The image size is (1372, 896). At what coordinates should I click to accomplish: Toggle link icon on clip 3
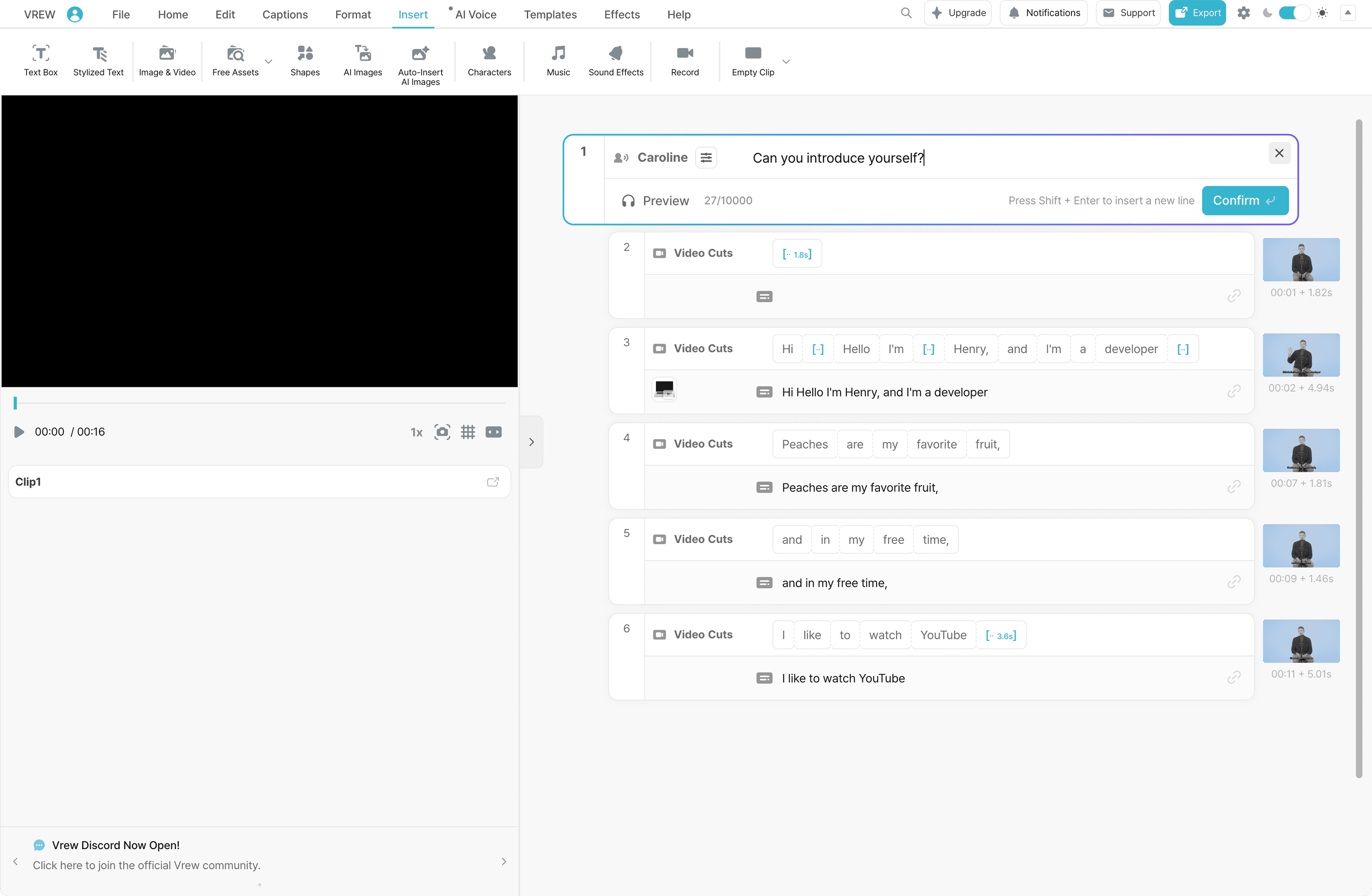click(x=1234, y=391)
